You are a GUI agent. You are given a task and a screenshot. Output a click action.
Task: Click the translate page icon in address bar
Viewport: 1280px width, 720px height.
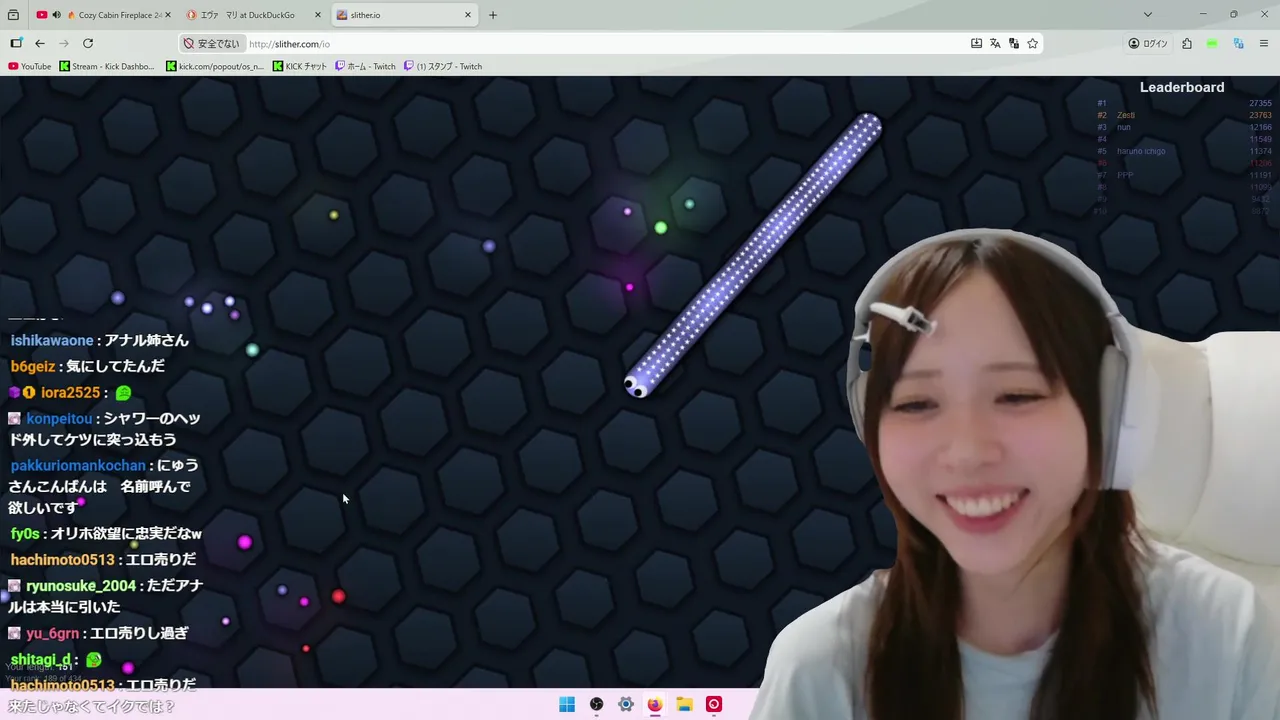click(995, 43)
